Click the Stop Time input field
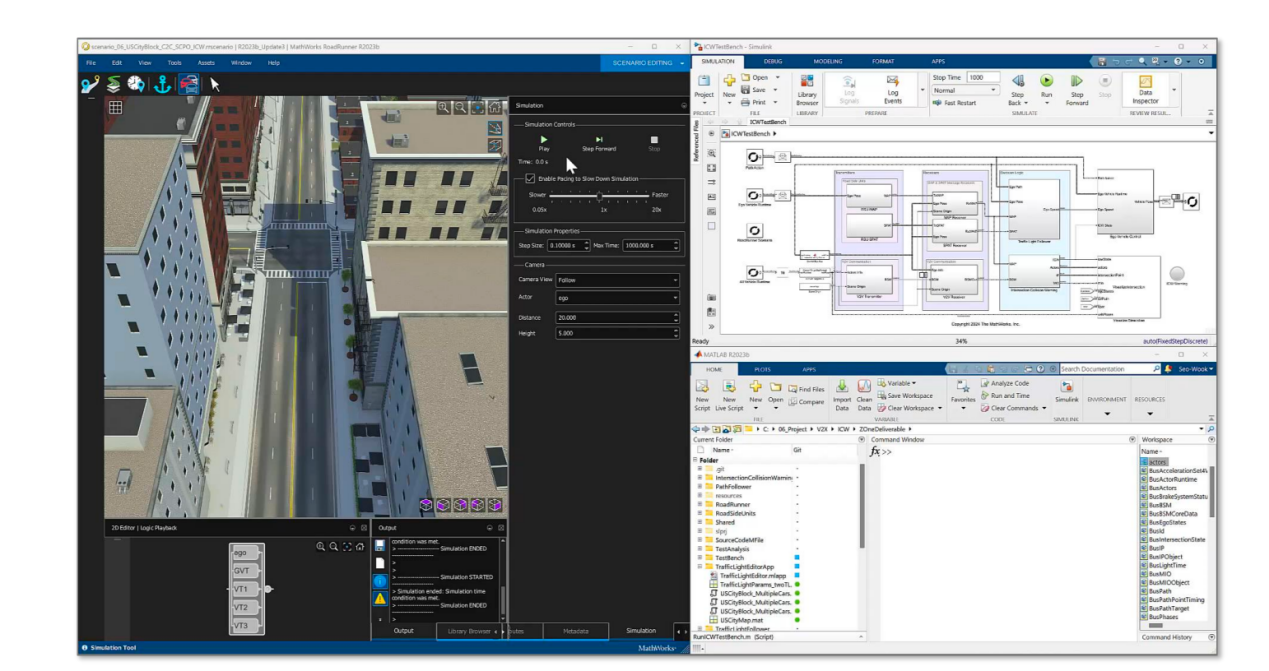Viewport: 1269px width, 671px height. [982, 77]
